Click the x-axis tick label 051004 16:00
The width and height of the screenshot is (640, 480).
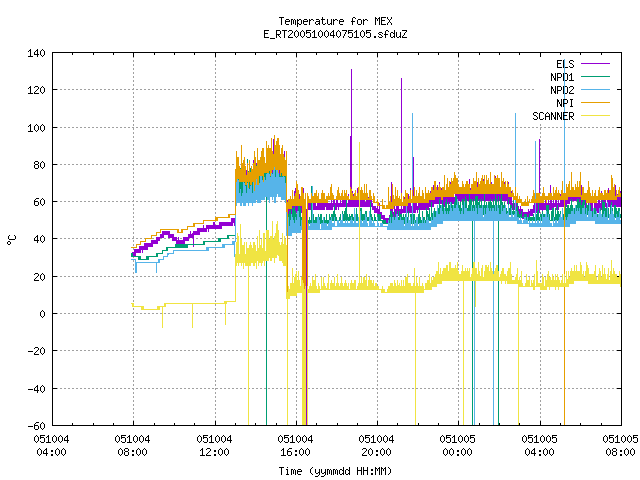[x=295, y=446]
